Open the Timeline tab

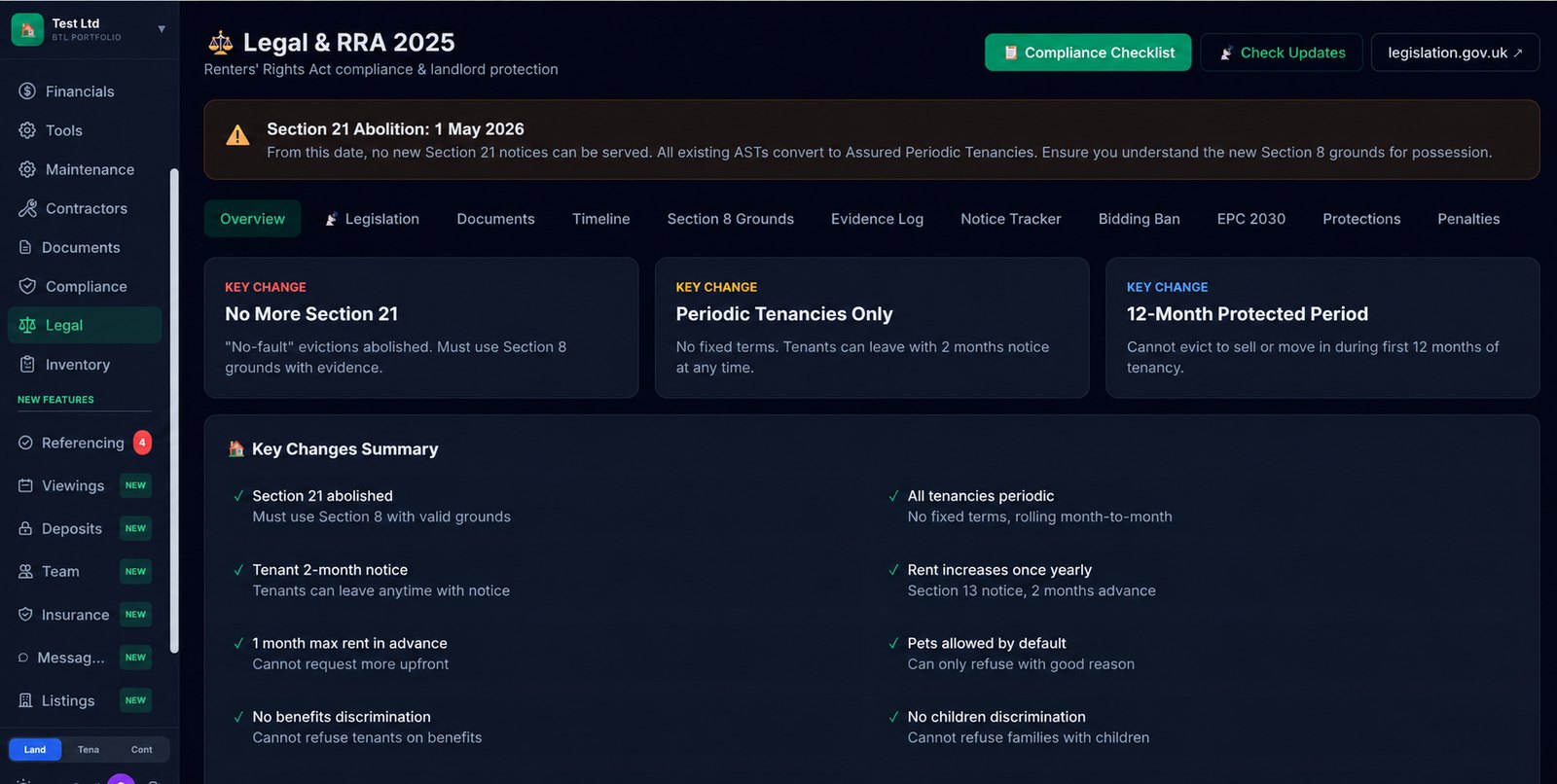pyautogui.click(x=601, y=219)
